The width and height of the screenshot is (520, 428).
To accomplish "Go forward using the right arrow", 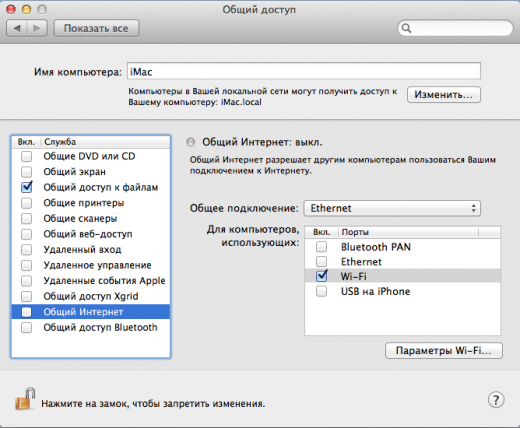I will click(37, 28).
